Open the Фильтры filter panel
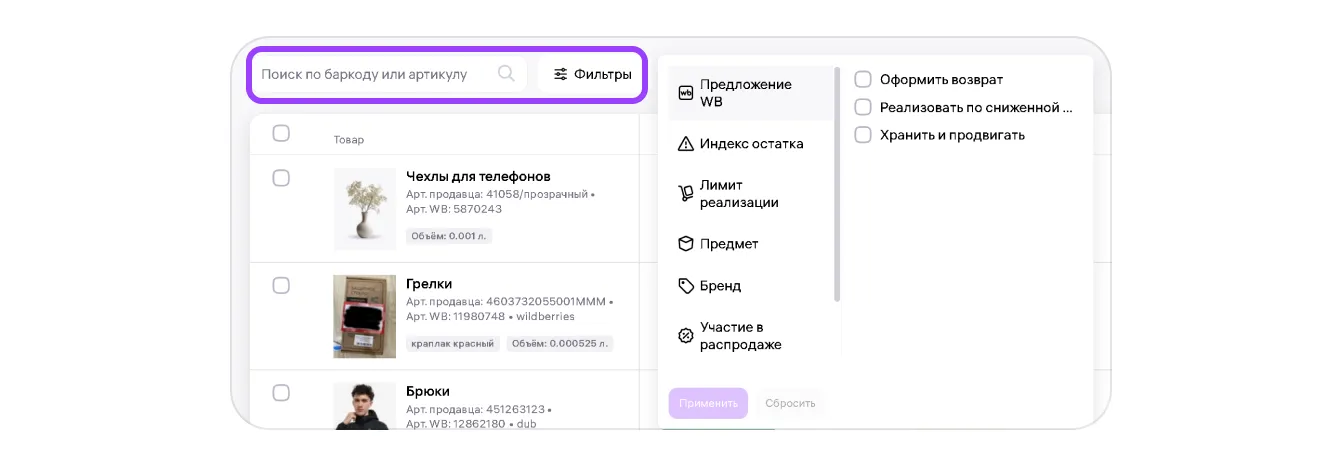The width and height of the screenshot is (1344, 468). [x=592, y=74]
